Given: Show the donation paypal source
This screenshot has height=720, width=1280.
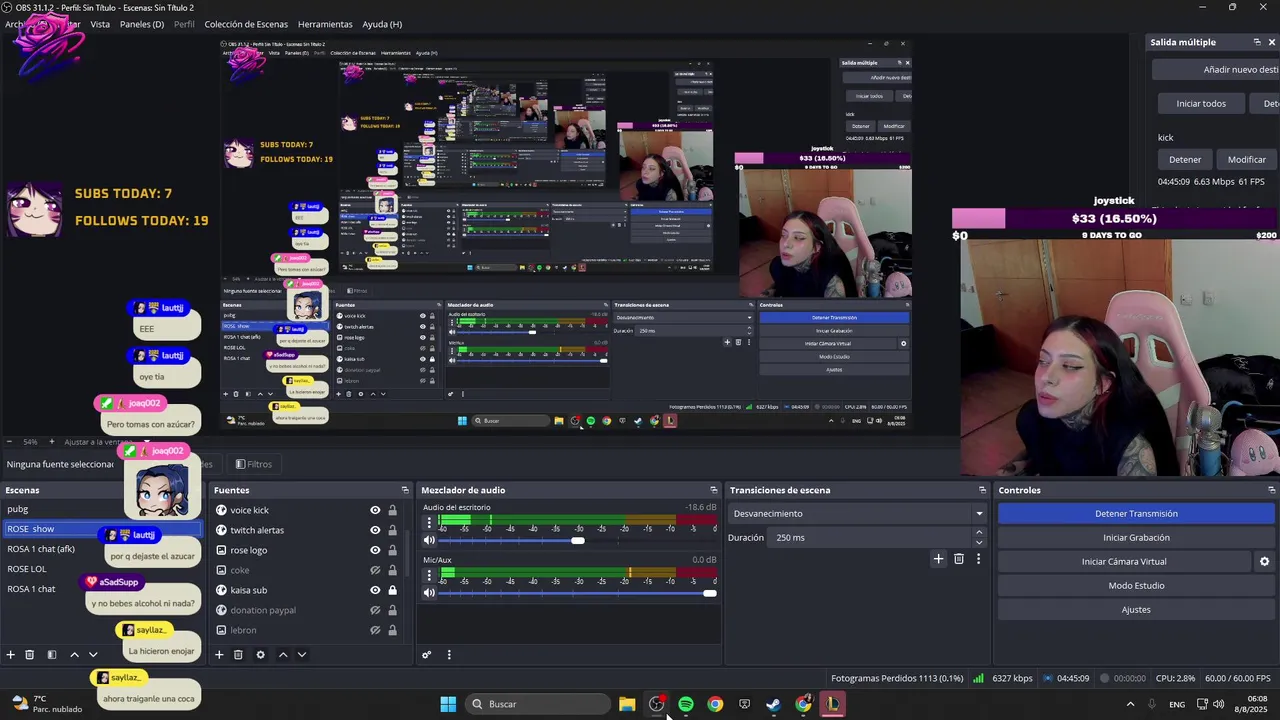Looking at the screenshot, I should coord(375,610).
